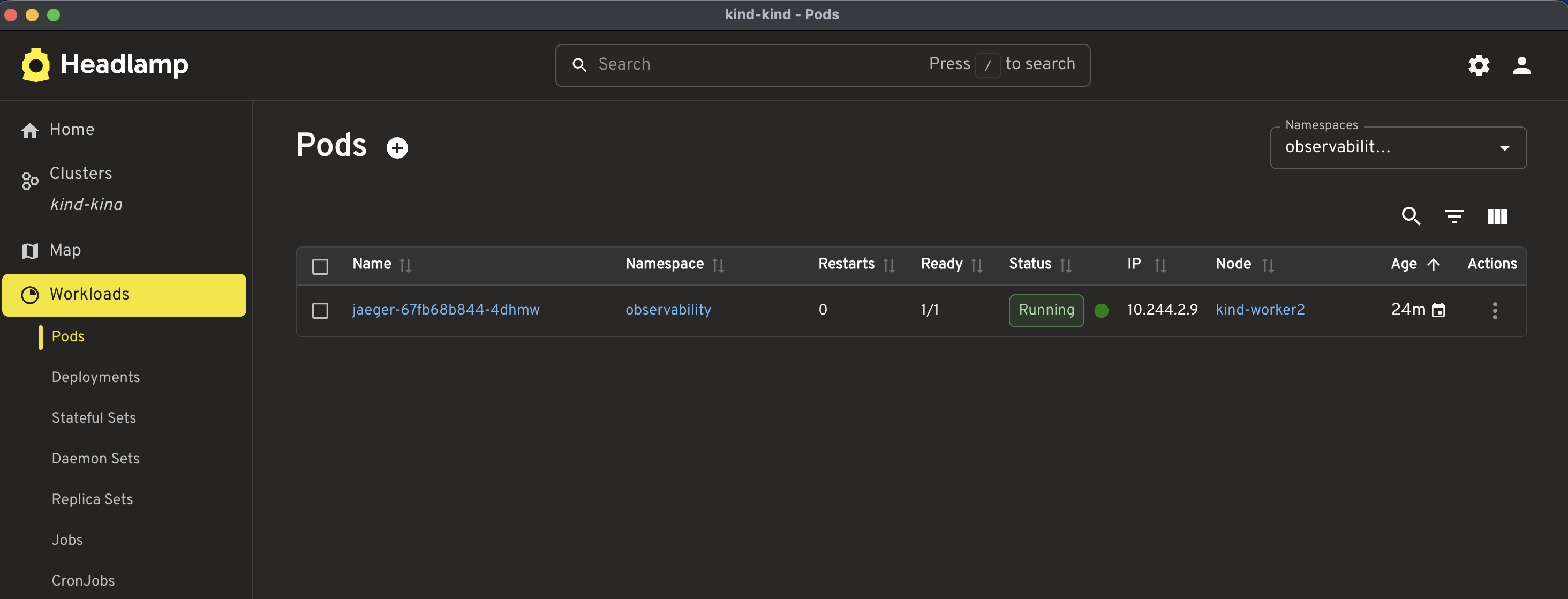Viewport: 1568px width, 599px height.
Task: Open the jaeger pod actions menu
Action: (1494, 310)
